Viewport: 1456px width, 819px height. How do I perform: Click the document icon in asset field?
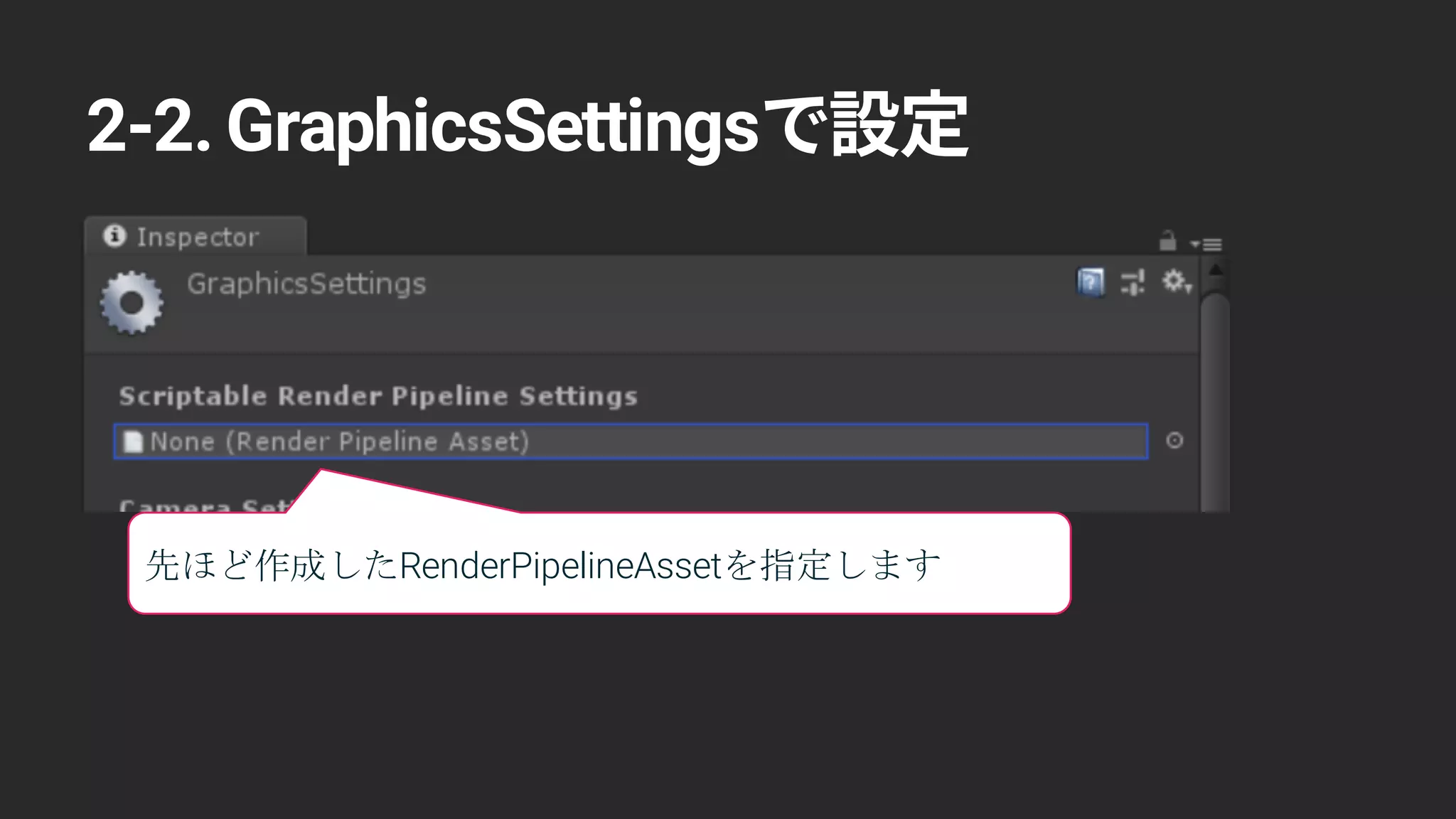pyautogui.click(x=133, y=441)
